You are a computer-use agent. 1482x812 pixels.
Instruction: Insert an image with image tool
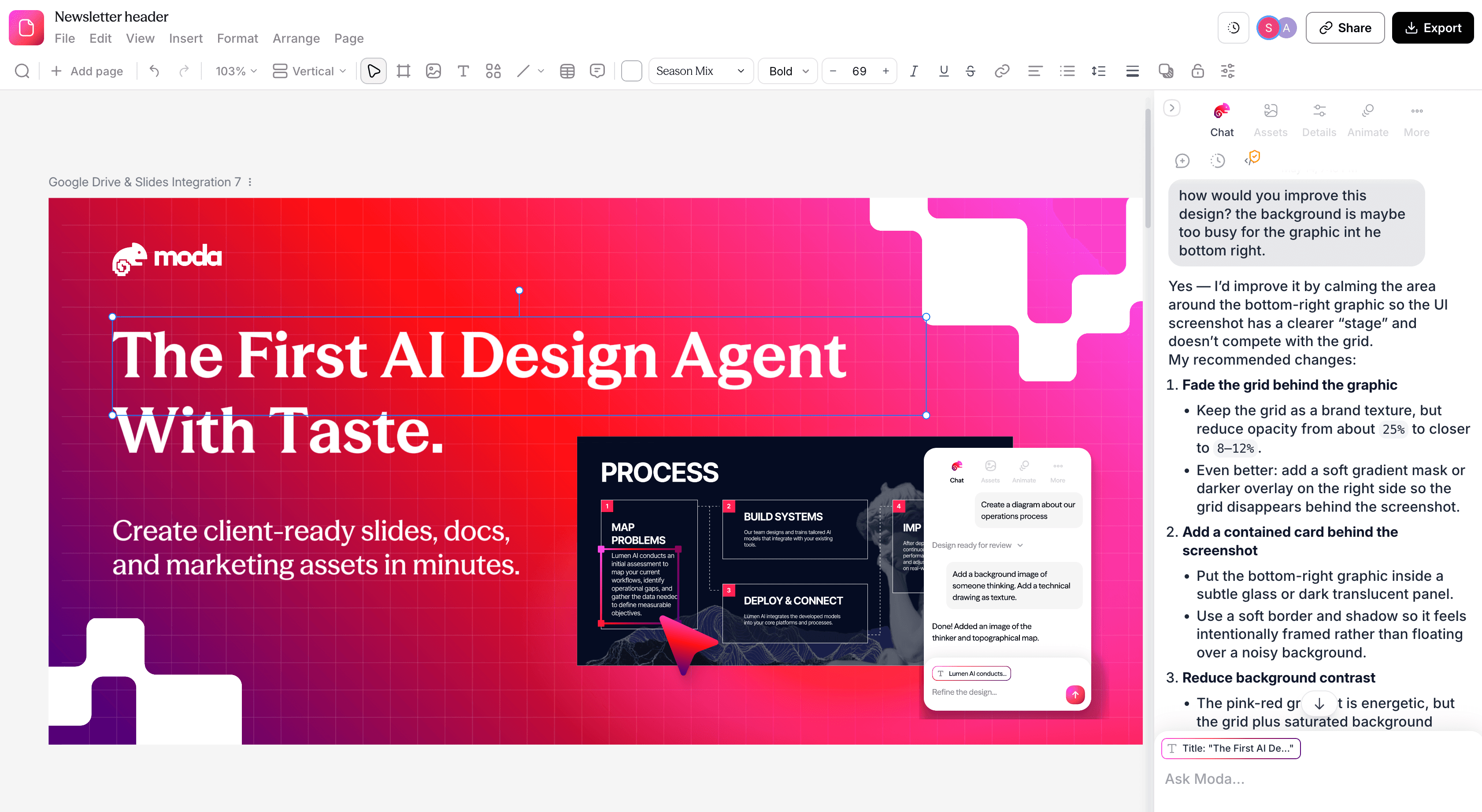point(433,71)
